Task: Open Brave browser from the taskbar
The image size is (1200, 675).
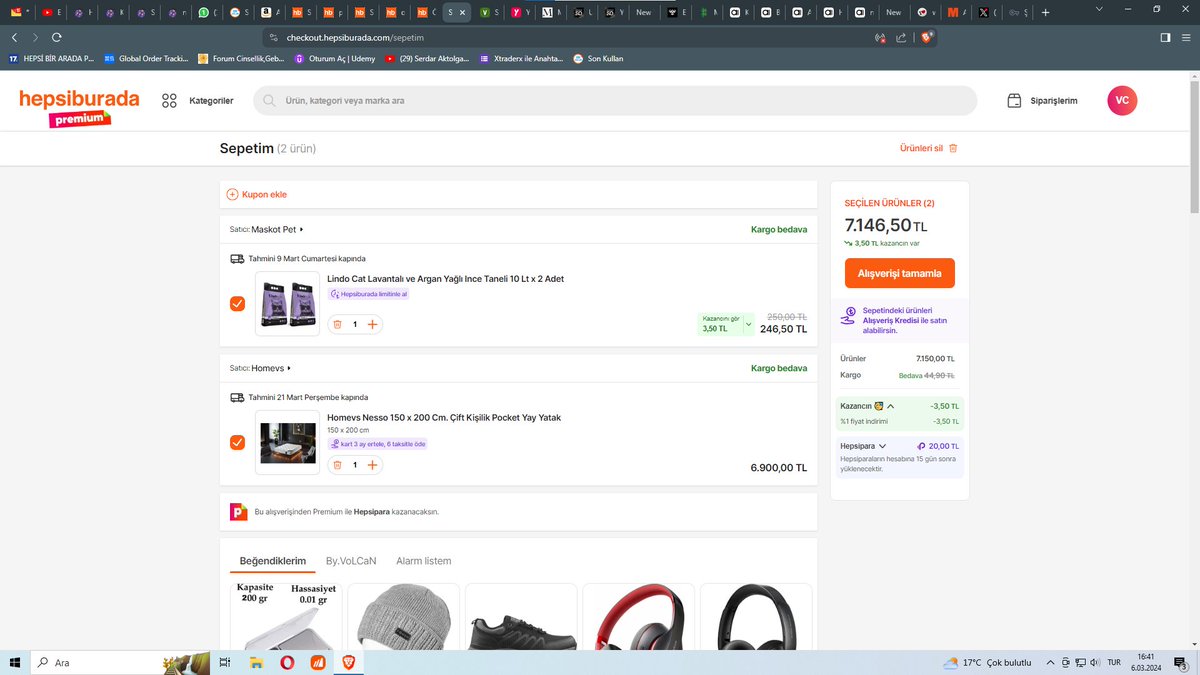Action: (348, 662)
